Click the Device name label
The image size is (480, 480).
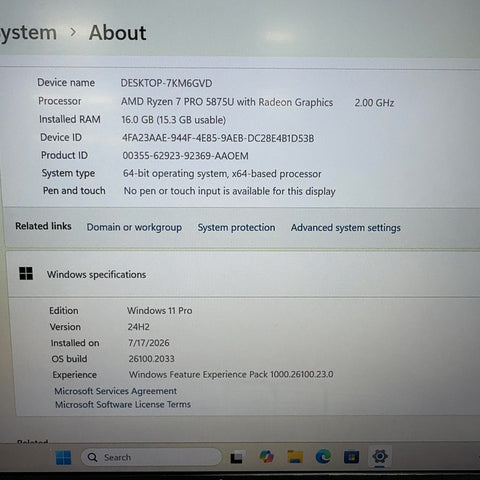(x=66, y=83)
